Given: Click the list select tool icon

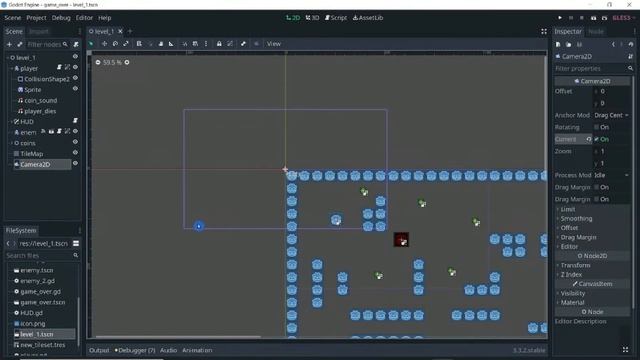Looking at the screenshot, I should pos(139,44).
